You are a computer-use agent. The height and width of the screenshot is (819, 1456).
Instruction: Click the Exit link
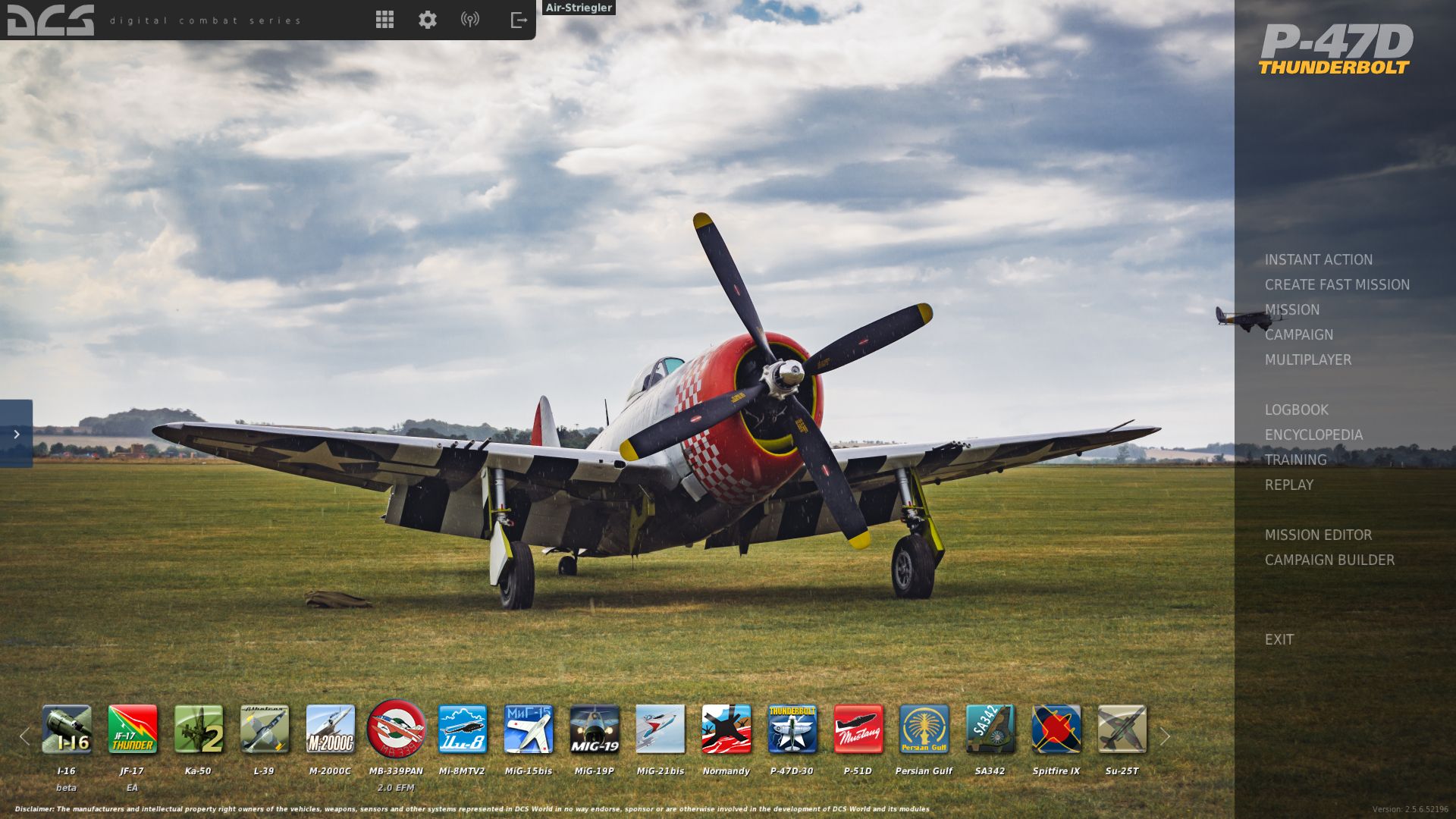click(1279, 639)
